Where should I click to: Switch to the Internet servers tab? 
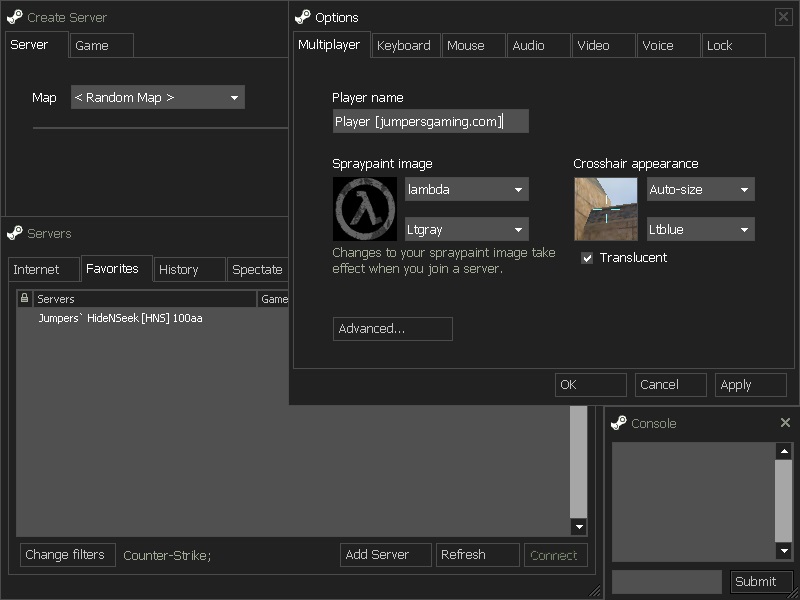36,269
